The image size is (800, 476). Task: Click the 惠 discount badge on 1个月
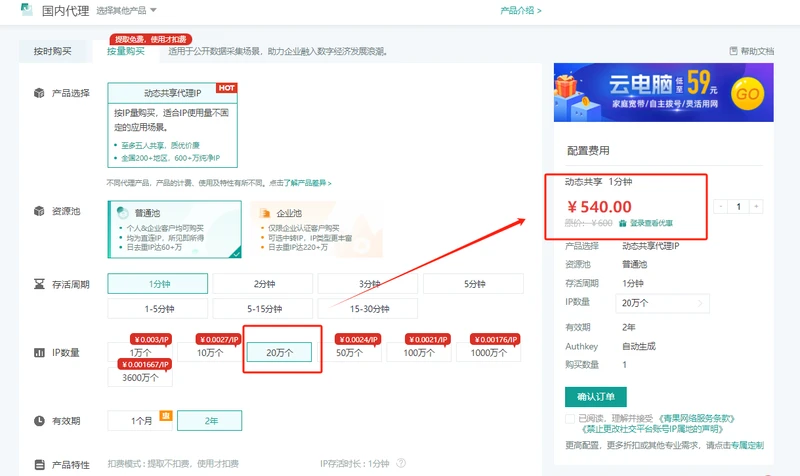pos(166,416)
